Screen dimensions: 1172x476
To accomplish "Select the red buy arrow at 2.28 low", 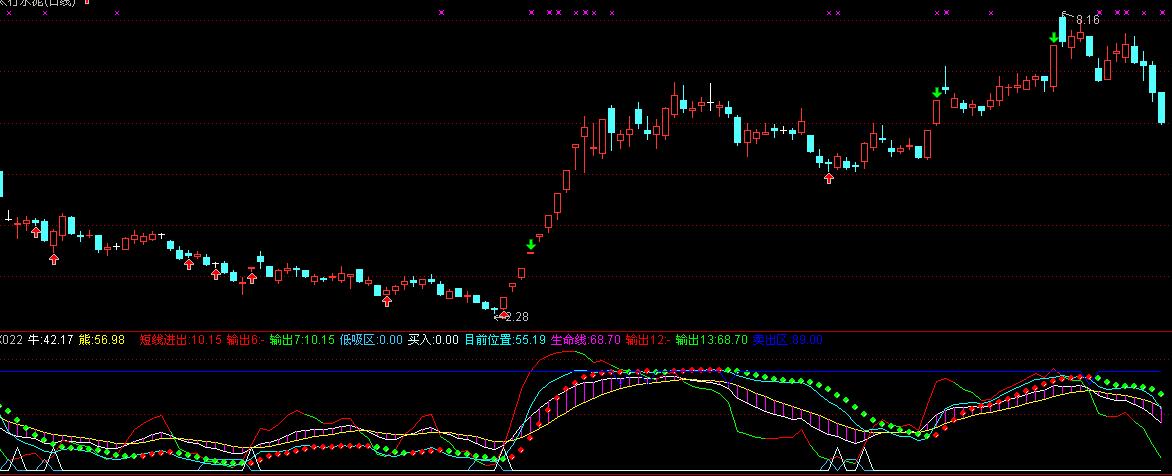I will pos(502,315).
